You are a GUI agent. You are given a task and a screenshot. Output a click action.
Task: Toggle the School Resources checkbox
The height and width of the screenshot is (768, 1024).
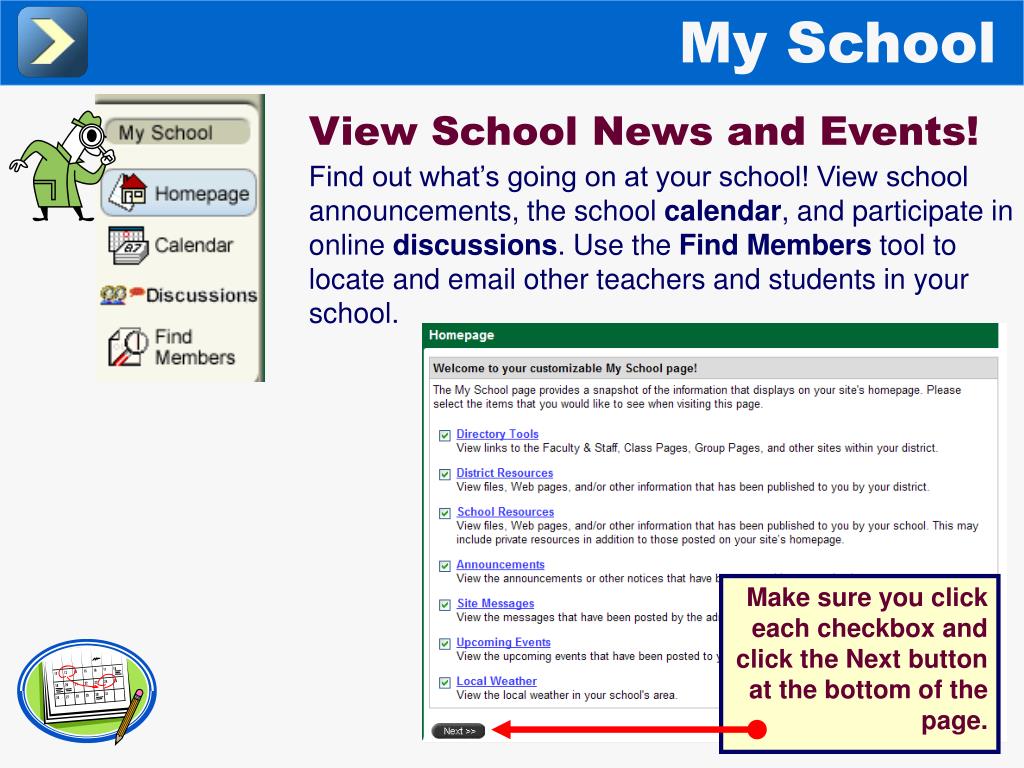coord(445,513)
